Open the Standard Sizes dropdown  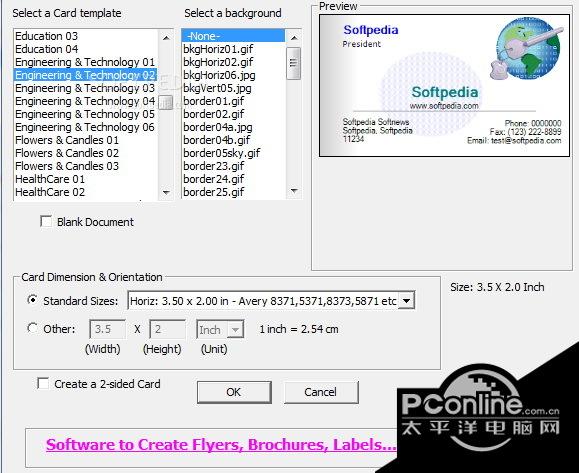pyautogui.click(x=407, y=301)
